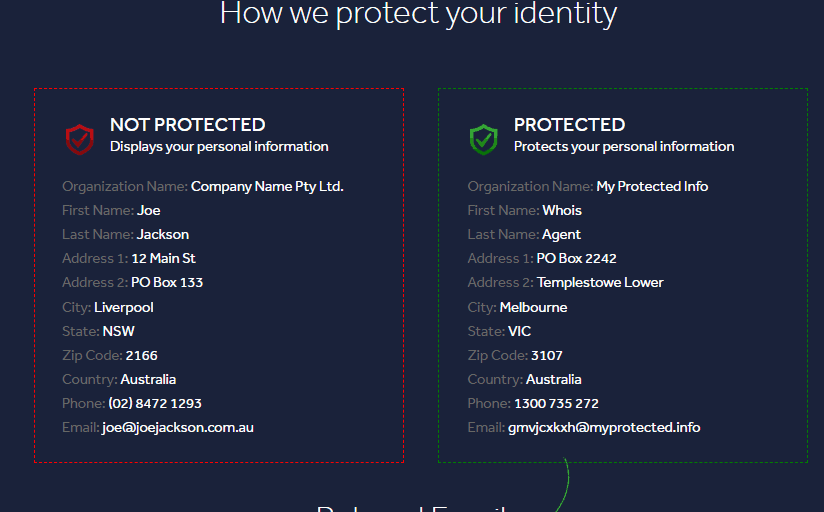Click the joe@joejackson.com.au email address
Screen dimensions: 824x512
178,427
